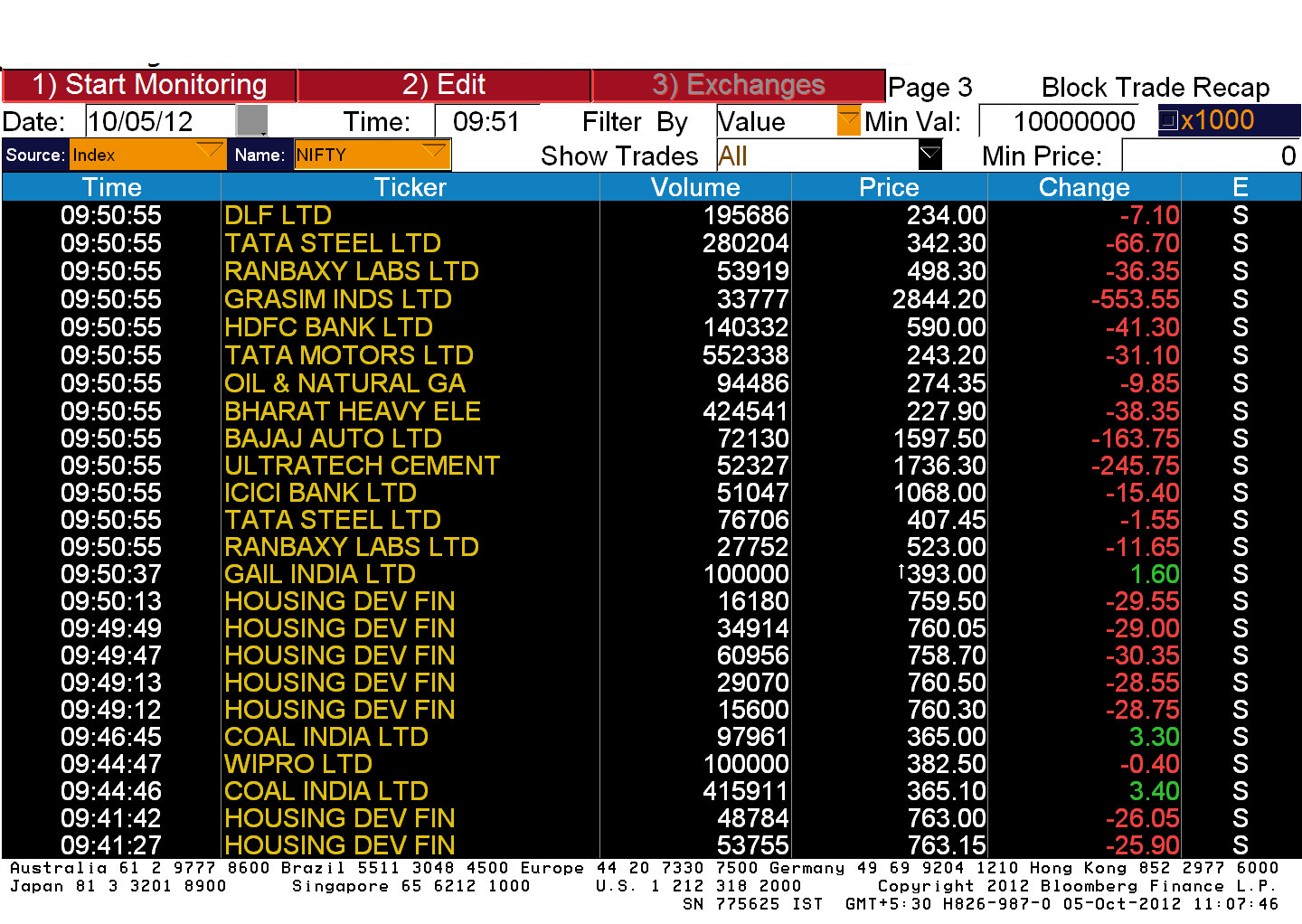
Task: Click the Start Monitoring button
Action: pos(149,85)
